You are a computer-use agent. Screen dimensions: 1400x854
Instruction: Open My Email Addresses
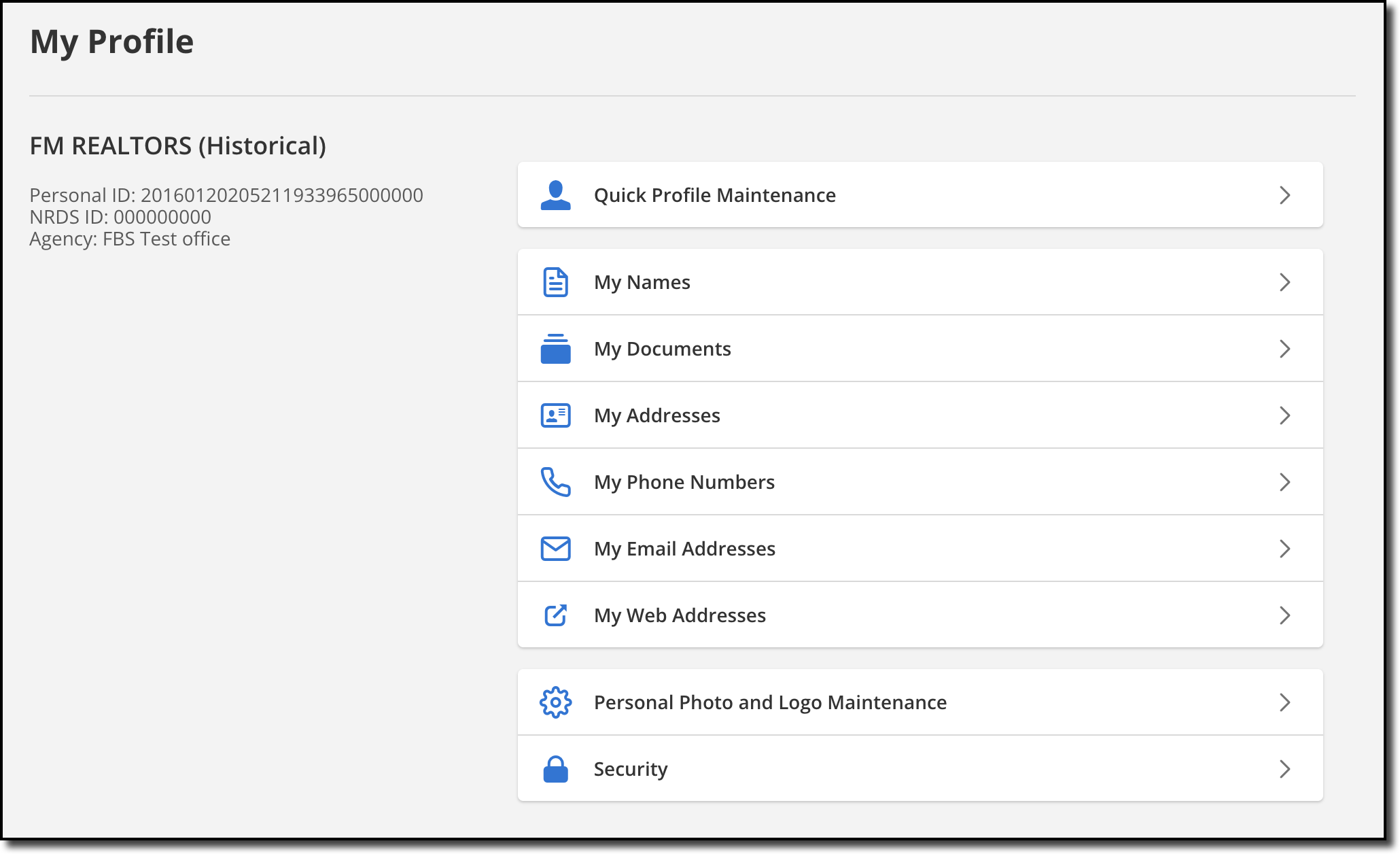[920, 549]
